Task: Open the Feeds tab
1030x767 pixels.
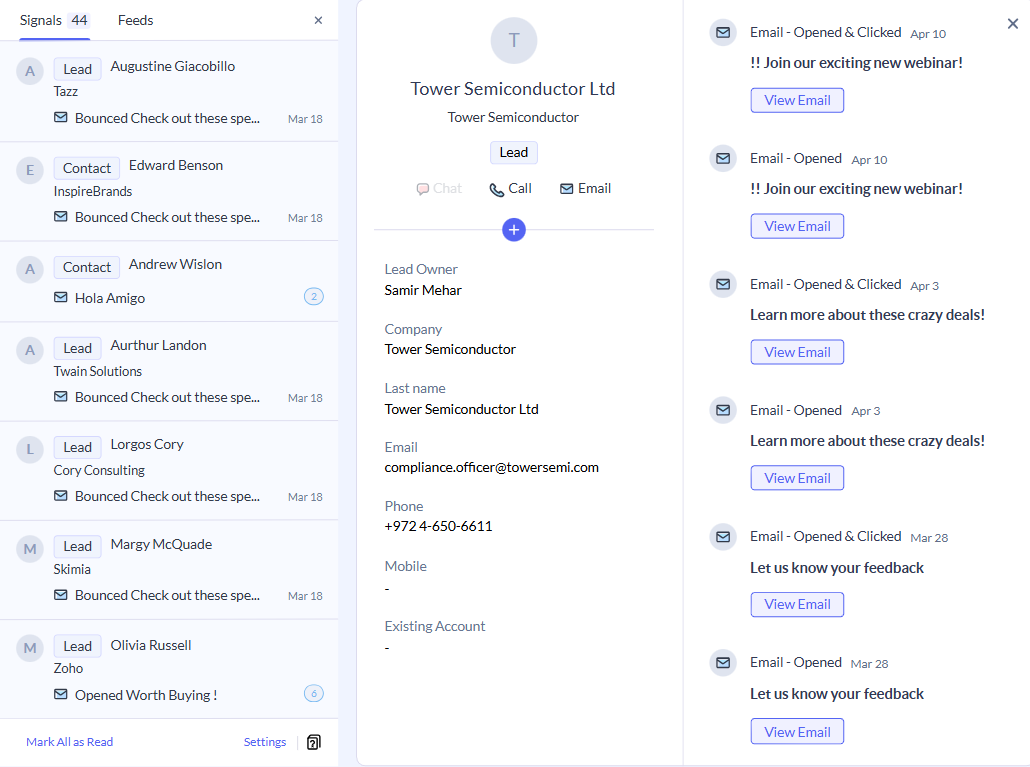Action: click(135, 20)
